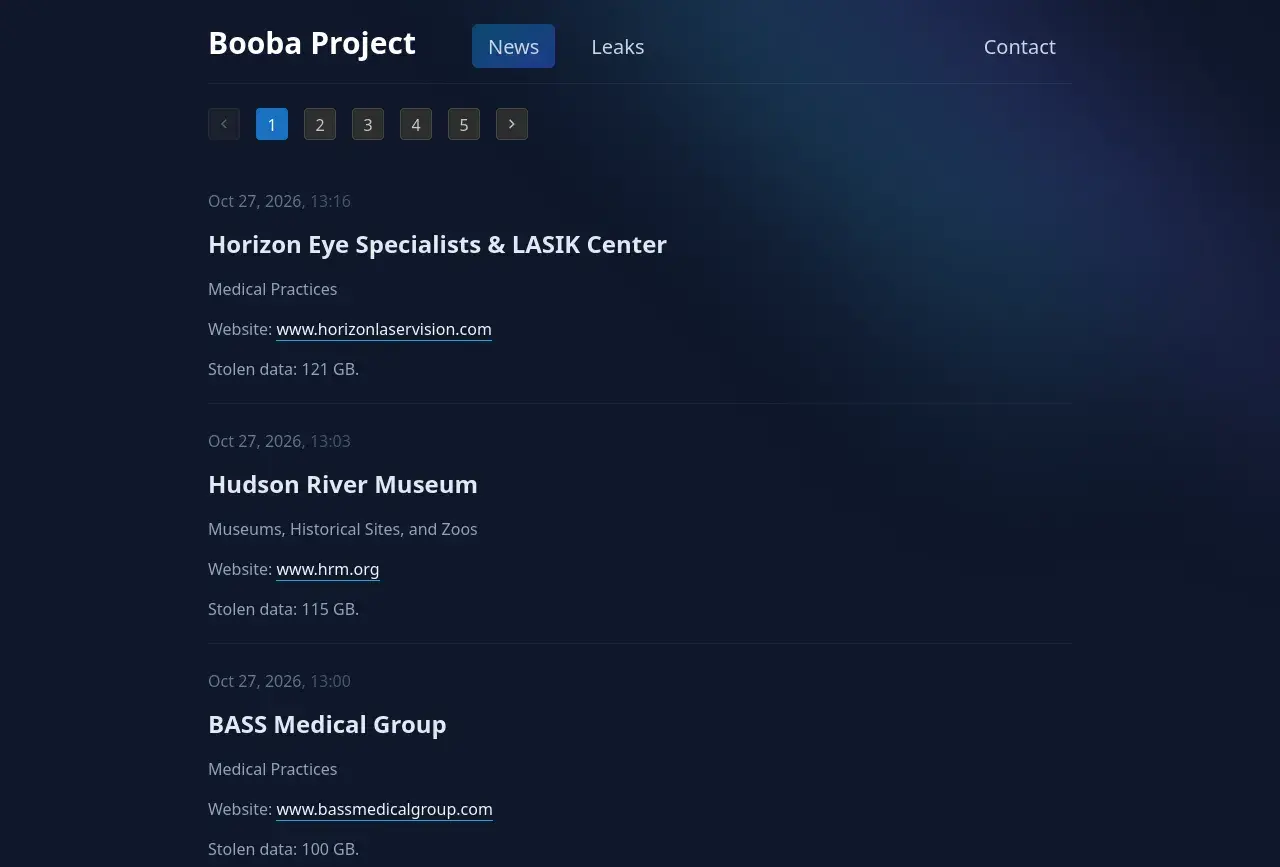Go to next page using right chevron
The image size is (1280, 867).
pos(512,124)
